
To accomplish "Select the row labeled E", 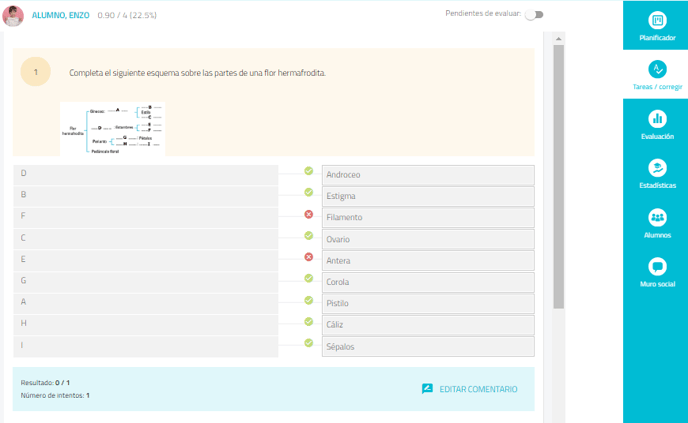I will (146, 261).
